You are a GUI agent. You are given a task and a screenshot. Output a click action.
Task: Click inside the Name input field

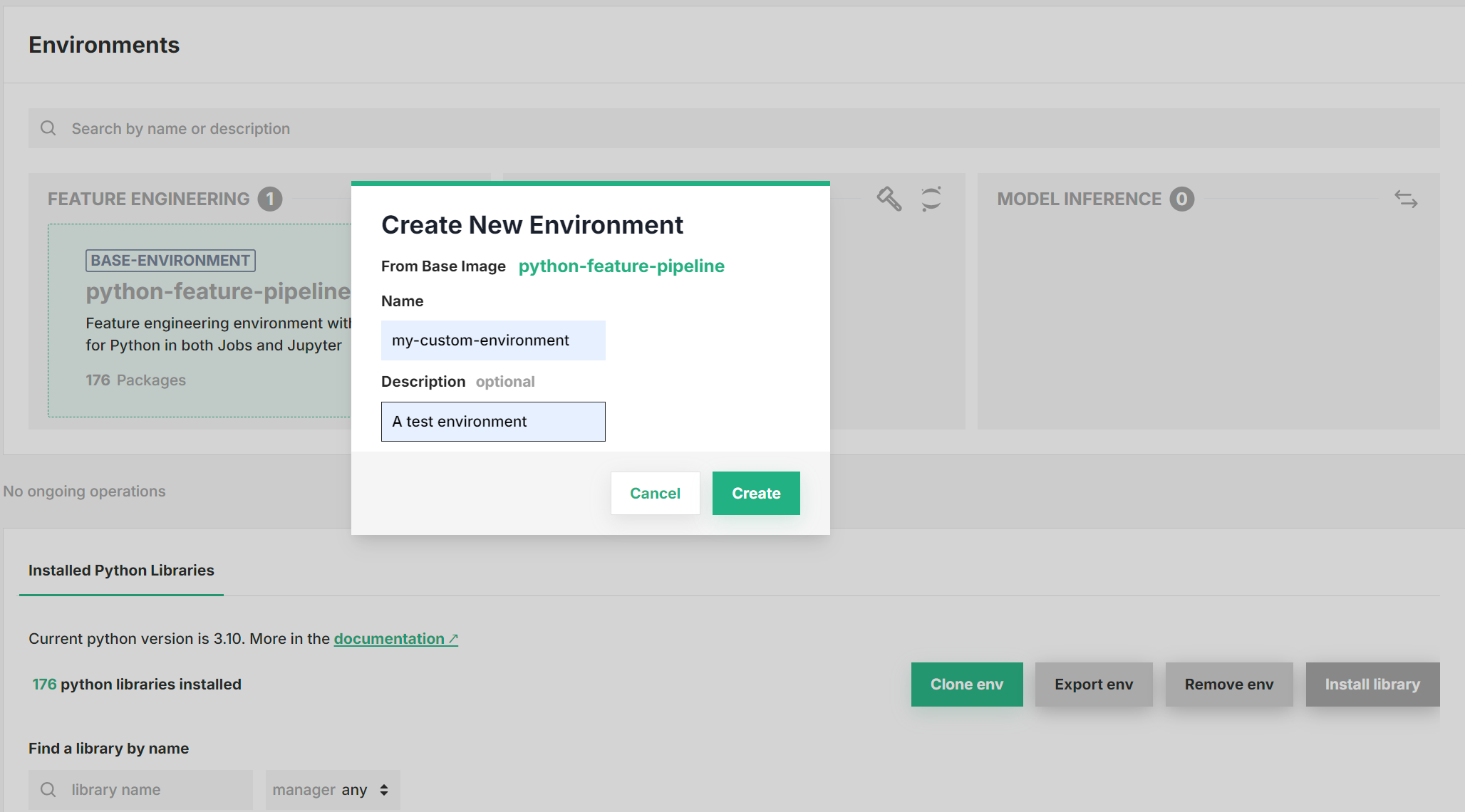492,340
